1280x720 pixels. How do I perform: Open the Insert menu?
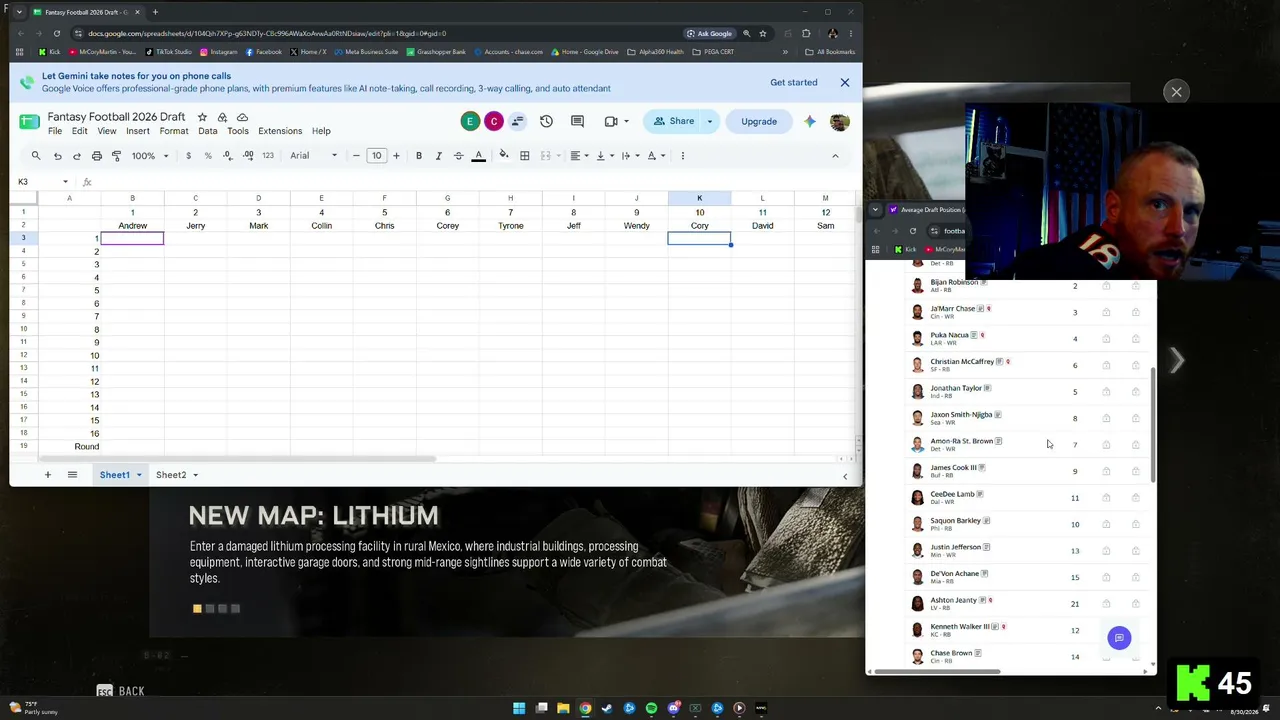138,131
